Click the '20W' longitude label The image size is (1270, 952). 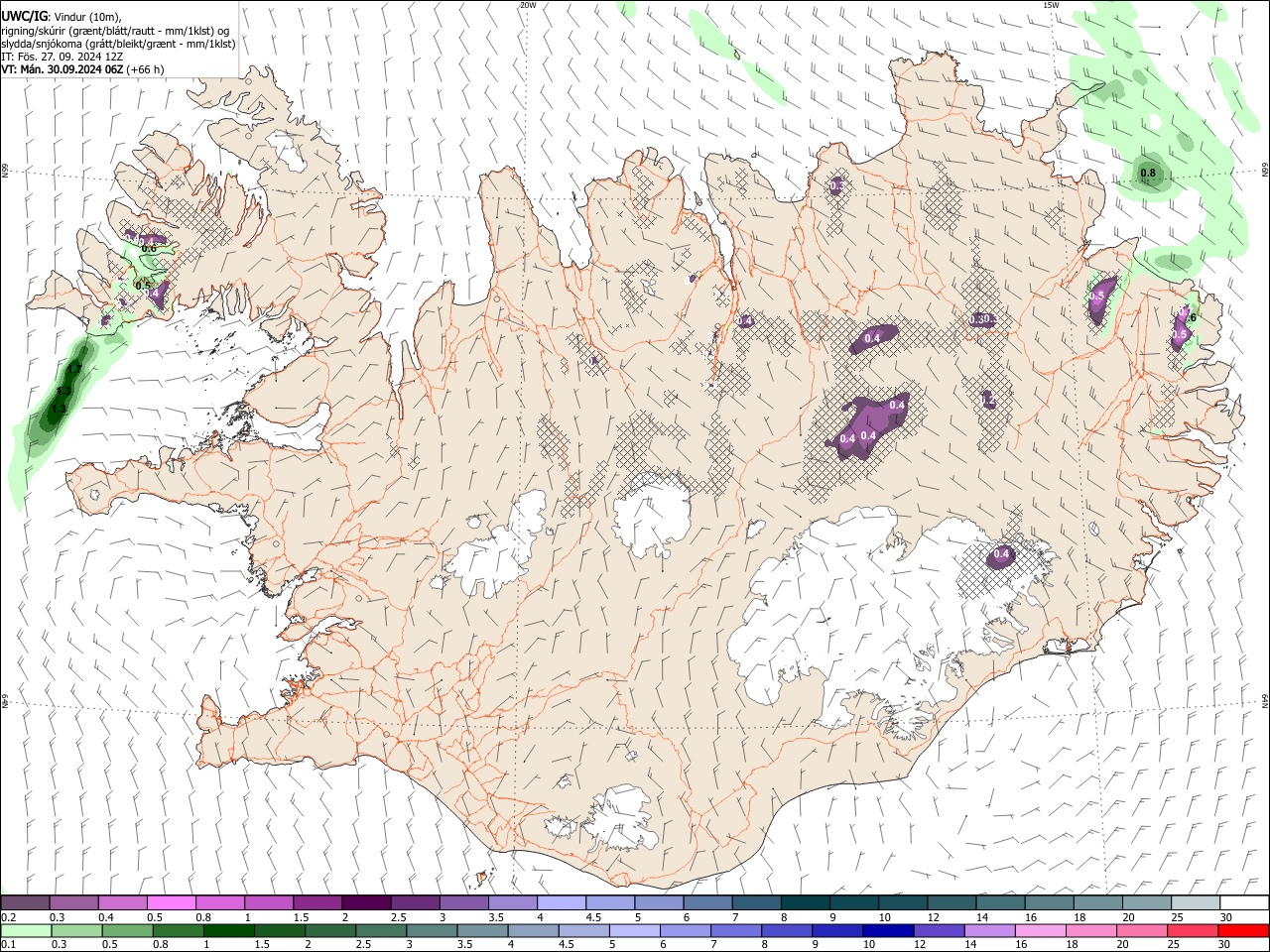(x=528, y=5)
